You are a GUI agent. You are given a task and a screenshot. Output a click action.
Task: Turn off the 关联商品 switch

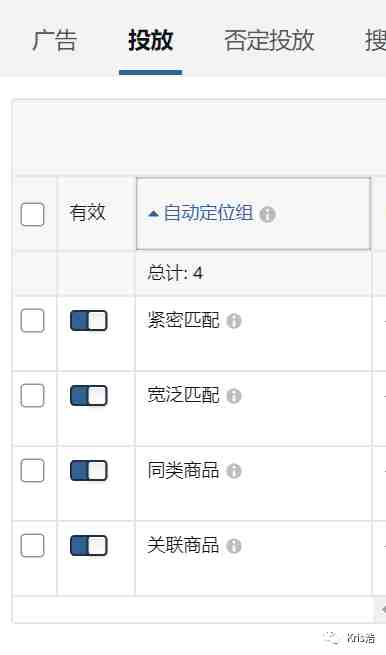89,546
